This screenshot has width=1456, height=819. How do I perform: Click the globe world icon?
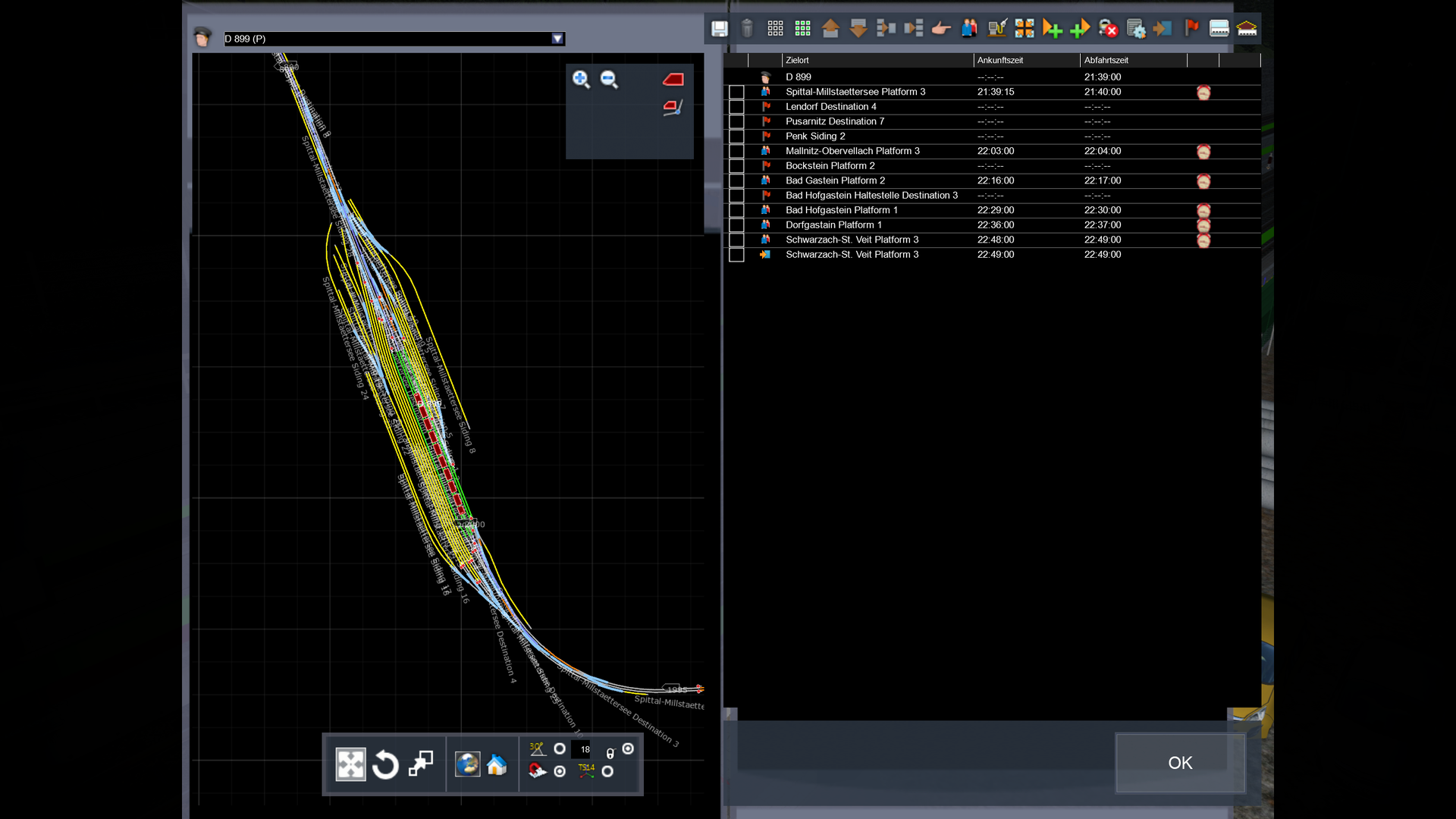(467, 764)
